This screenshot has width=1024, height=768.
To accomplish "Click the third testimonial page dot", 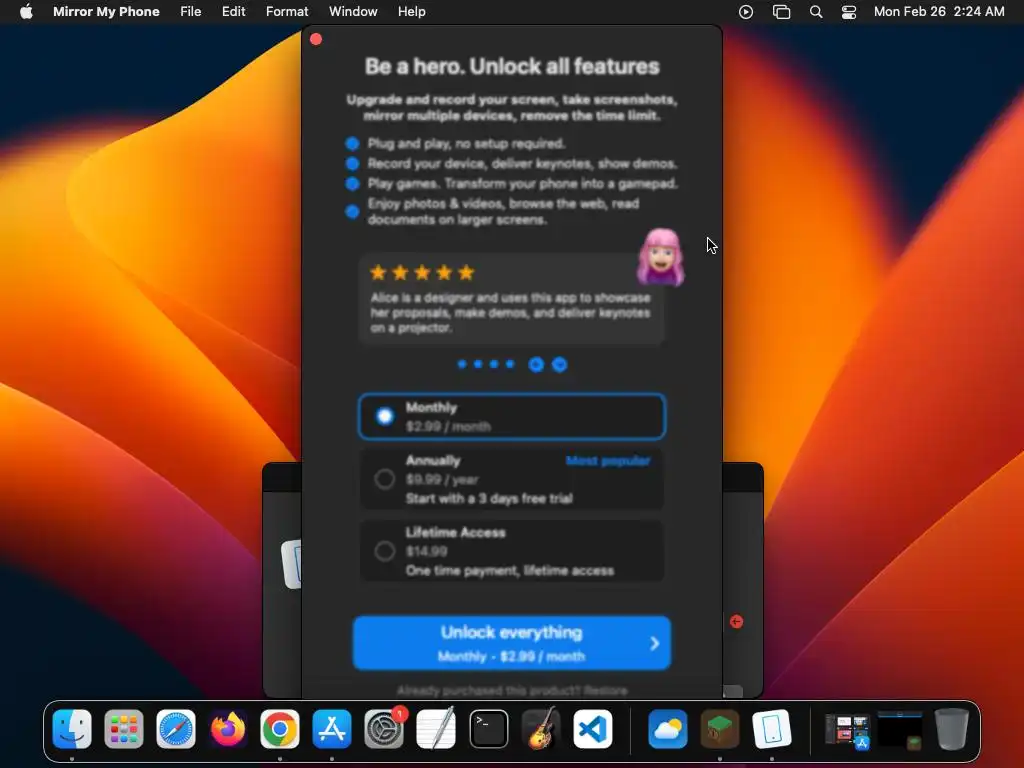I will [x=494, y=364].
